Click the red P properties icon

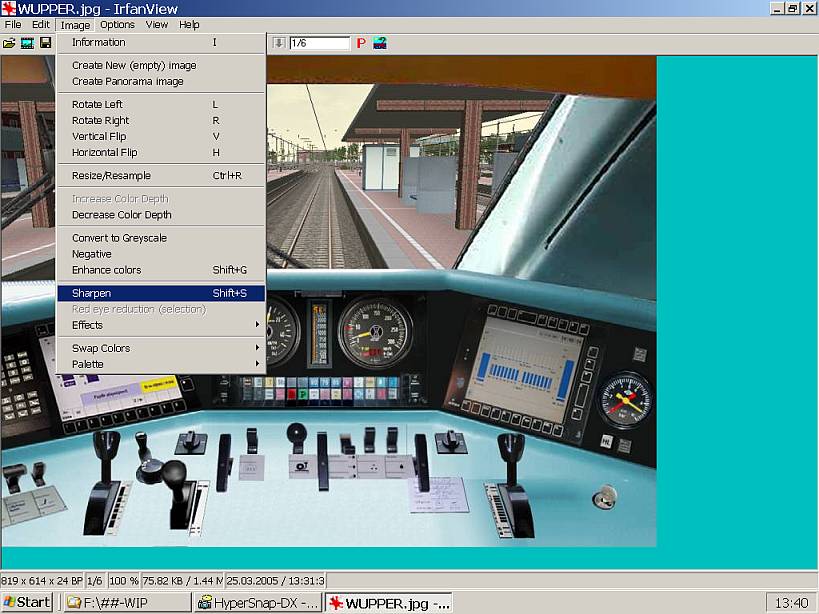coord(361,43)
